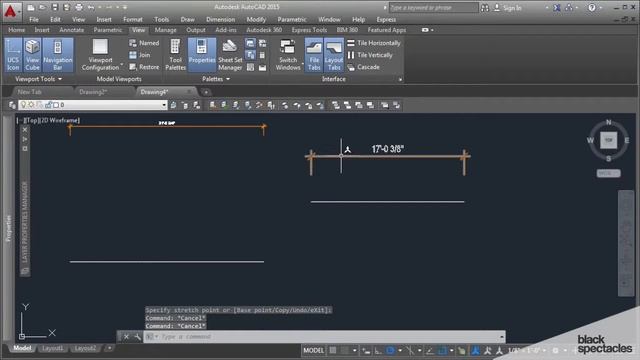Image resolution: width=640 pixels, height=360 pixels.
Task: Click the Join viewports button
Action: point(140,55)
